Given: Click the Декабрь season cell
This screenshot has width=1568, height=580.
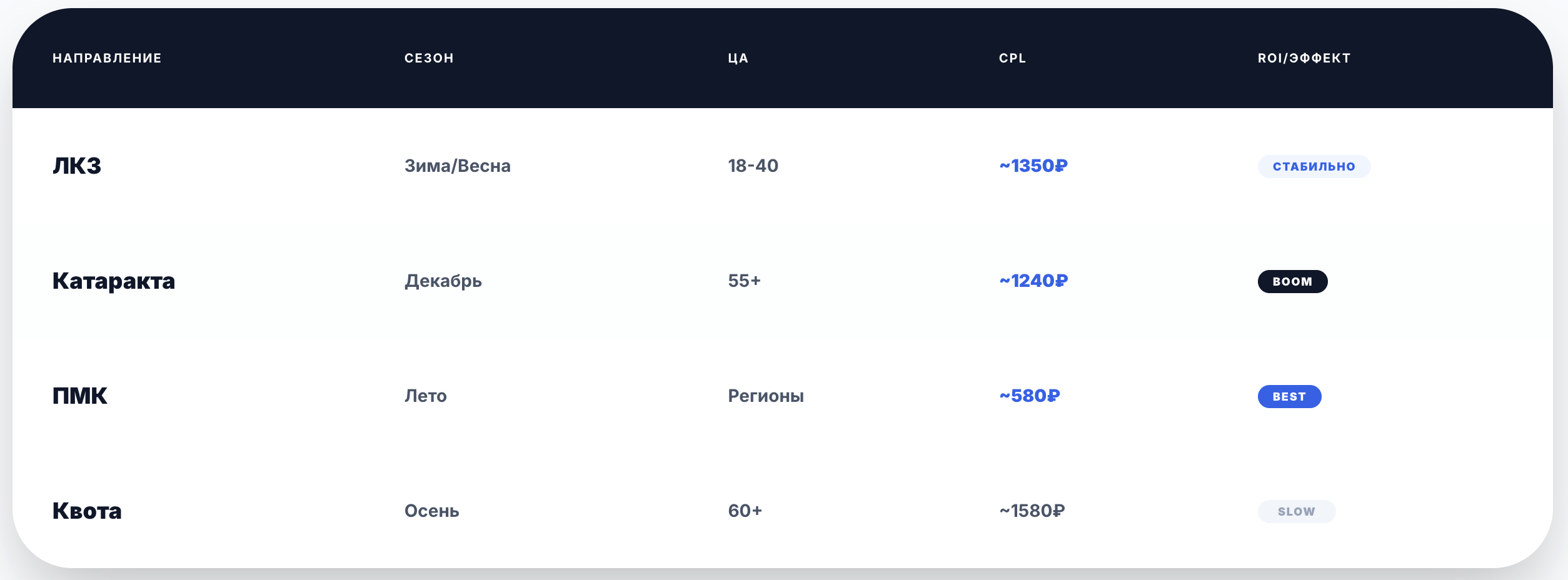Looking at the screenshot, I should coord(443,281).
